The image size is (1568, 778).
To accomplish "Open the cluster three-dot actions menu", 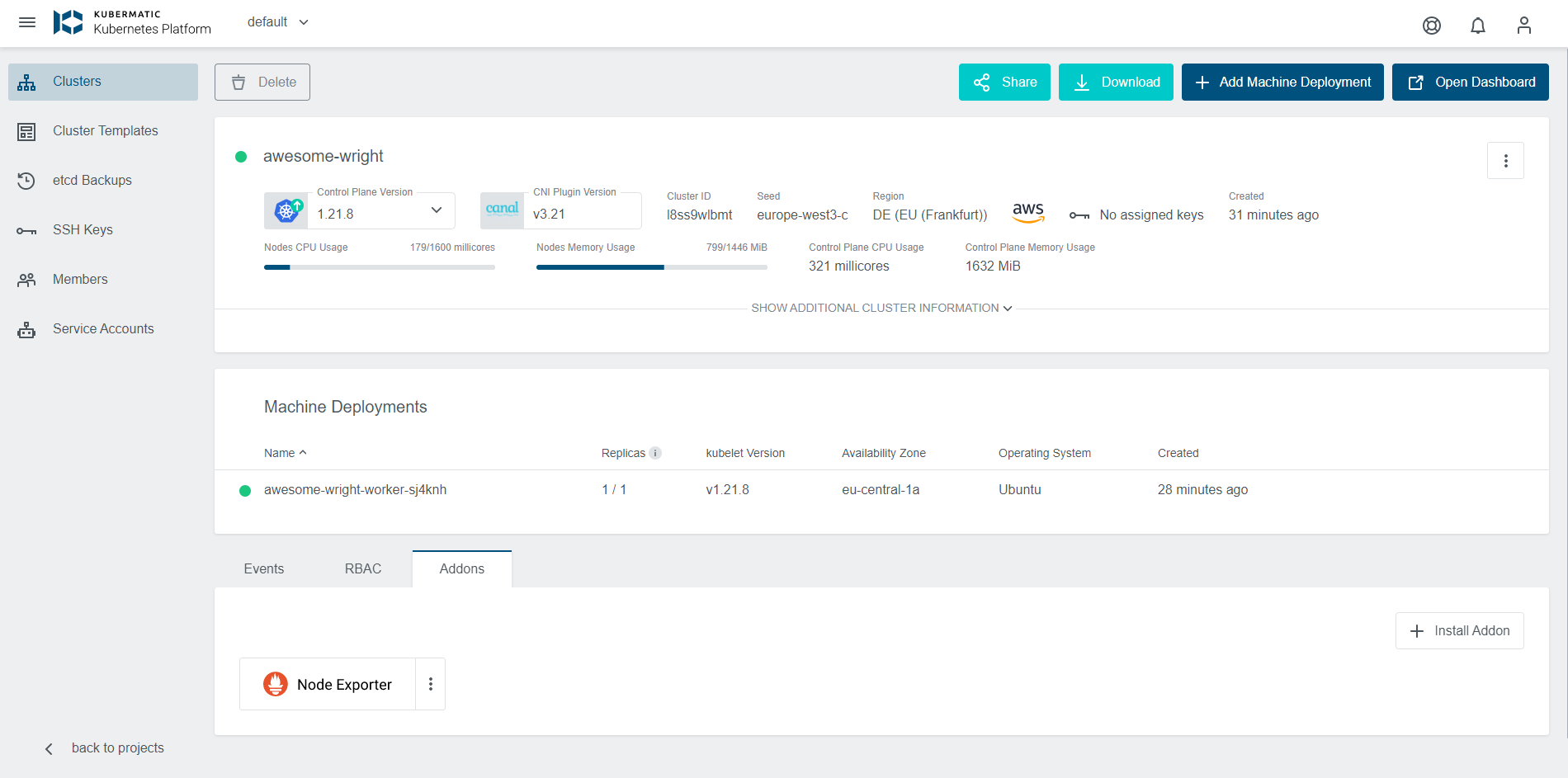I will point(1505,161).
